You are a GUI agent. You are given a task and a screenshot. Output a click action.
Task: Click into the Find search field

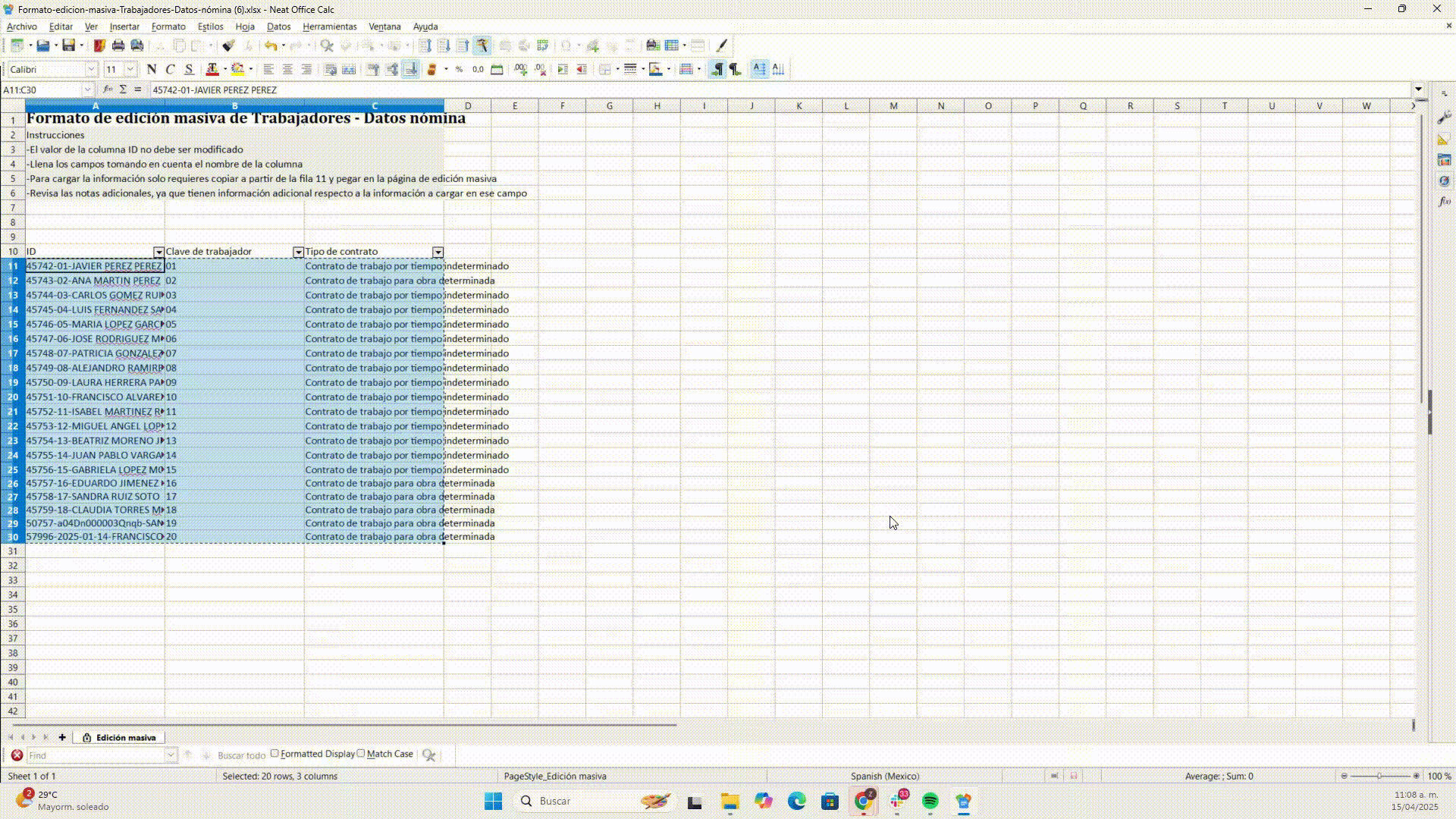click(x=96, y=755)
